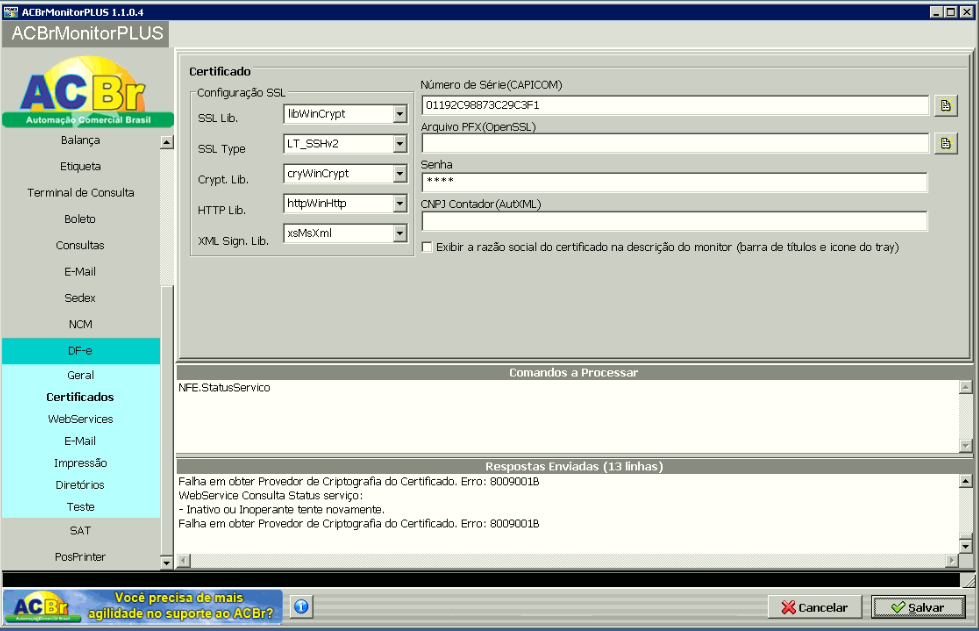Open the Crypt. Lib. dropdown
Screen dimensions: 979x631
[400, 174]
